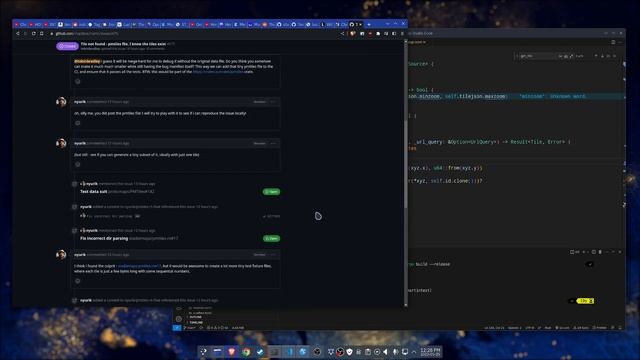Viewport: 640px width, 360px height.
Task: Add emoji reaction under 'Oh, silly me' comment
Action: [78, 123]
